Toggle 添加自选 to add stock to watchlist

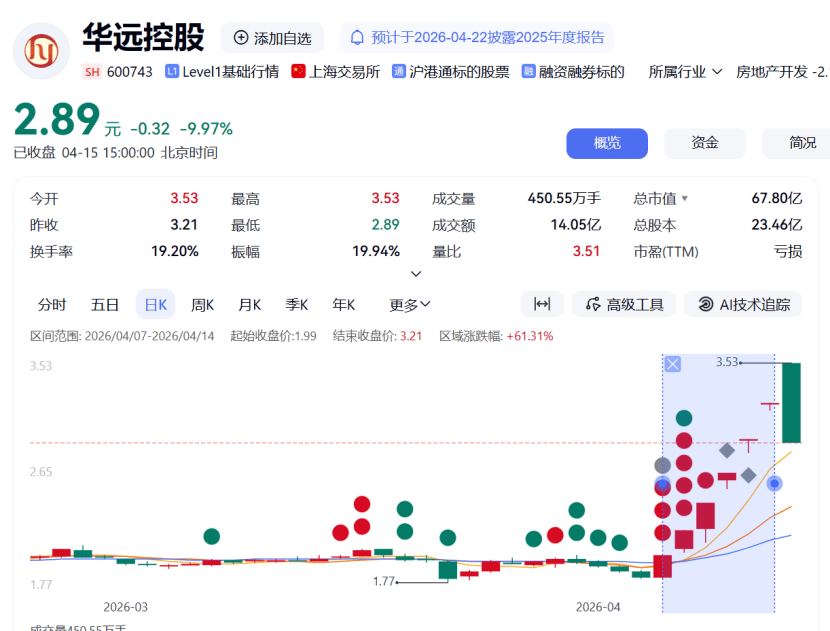271,37
